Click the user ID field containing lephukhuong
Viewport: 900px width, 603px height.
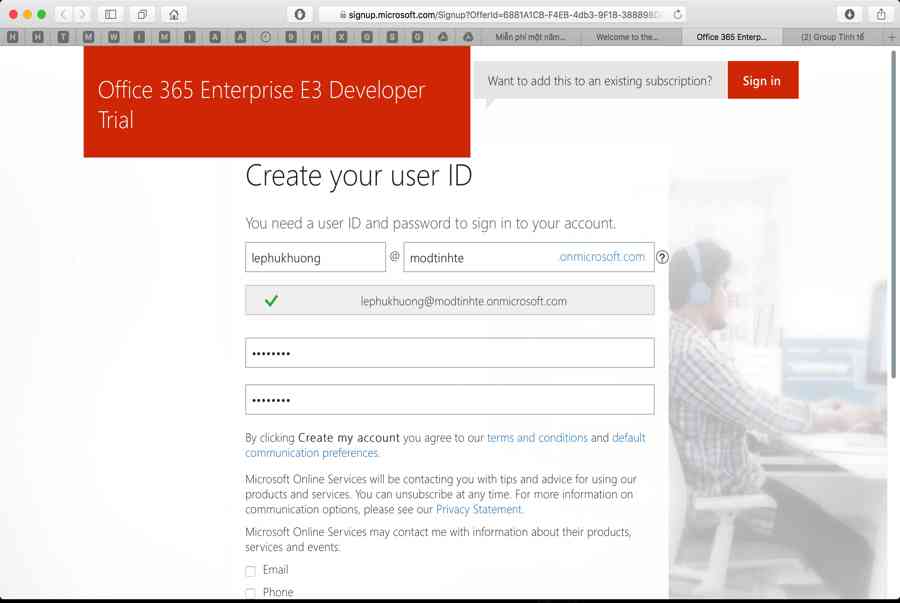coord(315,257)
